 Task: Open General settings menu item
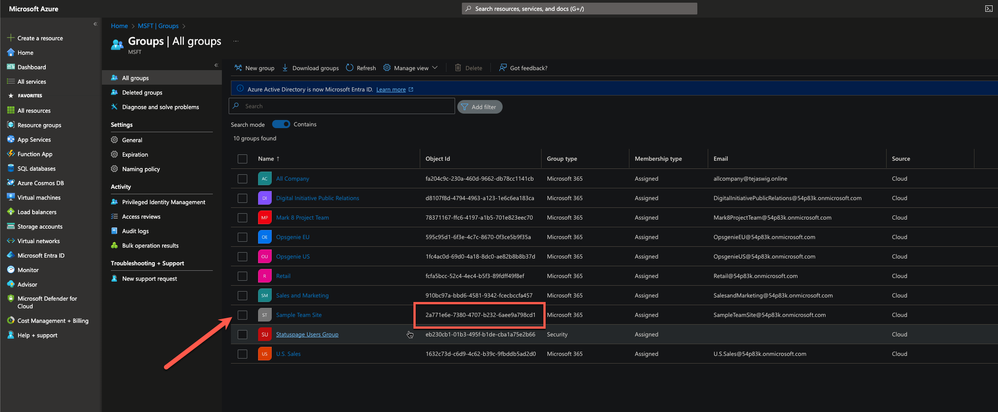(132, 140)
